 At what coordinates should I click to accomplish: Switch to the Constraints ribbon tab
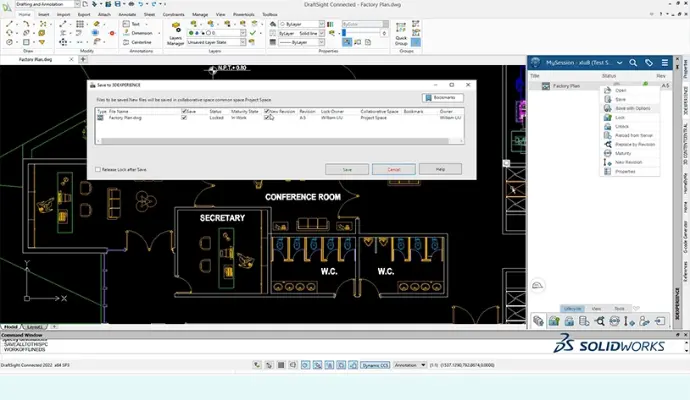pos(173,15)
